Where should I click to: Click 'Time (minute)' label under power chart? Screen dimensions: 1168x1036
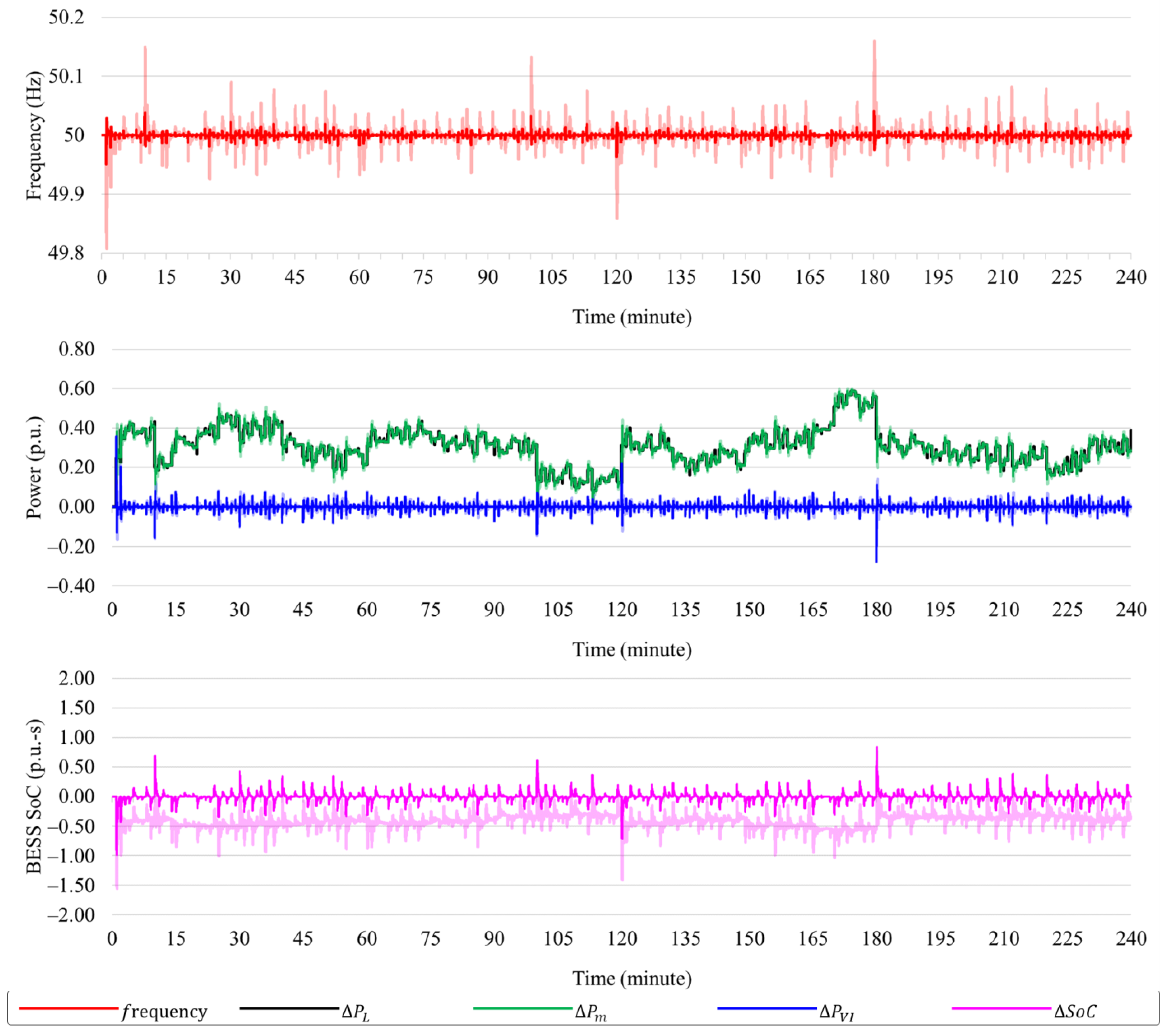[632, 649]
